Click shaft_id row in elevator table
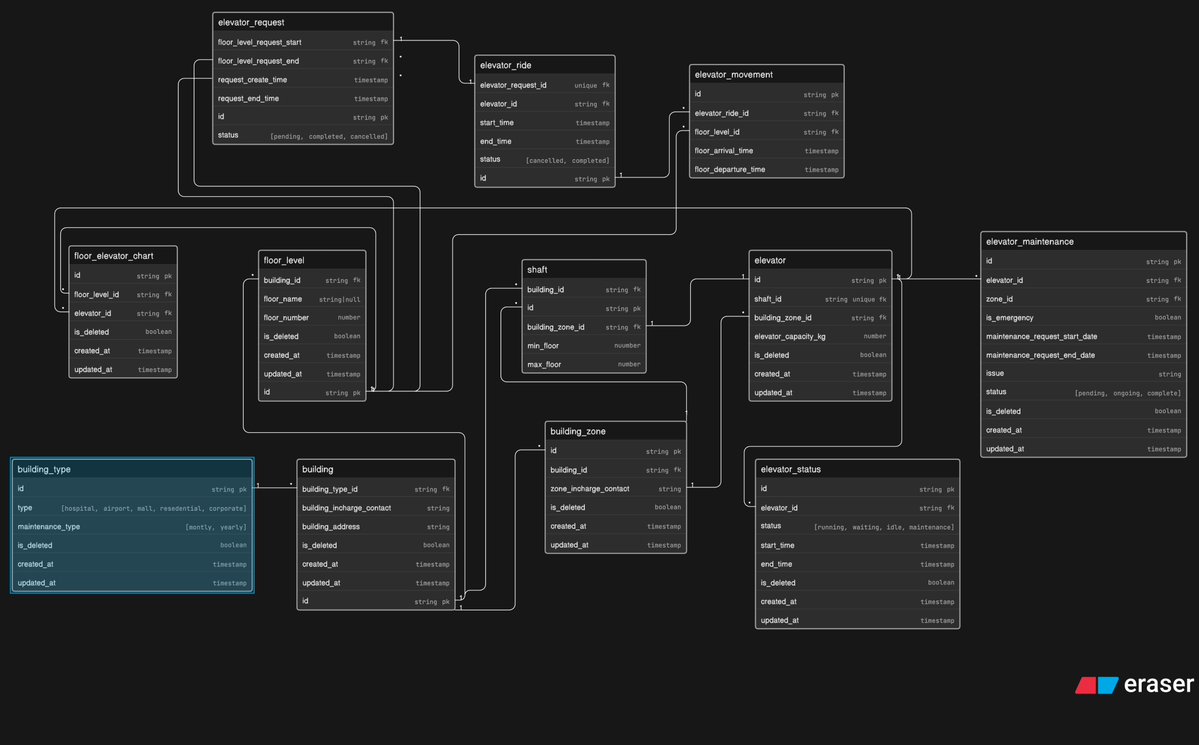This screenshot has width=1199, height=745. click(820, 299)
